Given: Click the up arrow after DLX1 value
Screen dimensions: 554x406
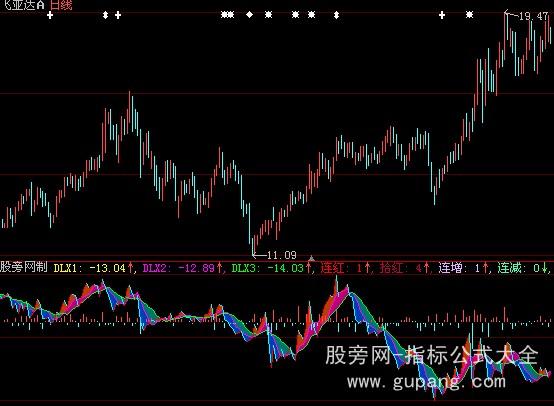Looking at the screenshot, I should (130, 268).
